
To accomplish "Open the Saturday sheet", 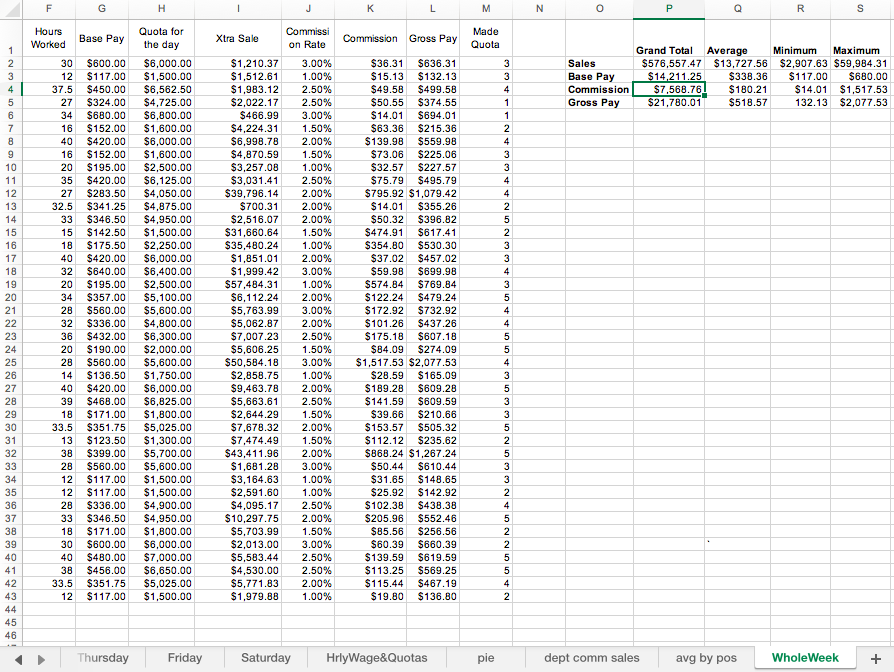I will pyautogui.click(x=265, y=658).
